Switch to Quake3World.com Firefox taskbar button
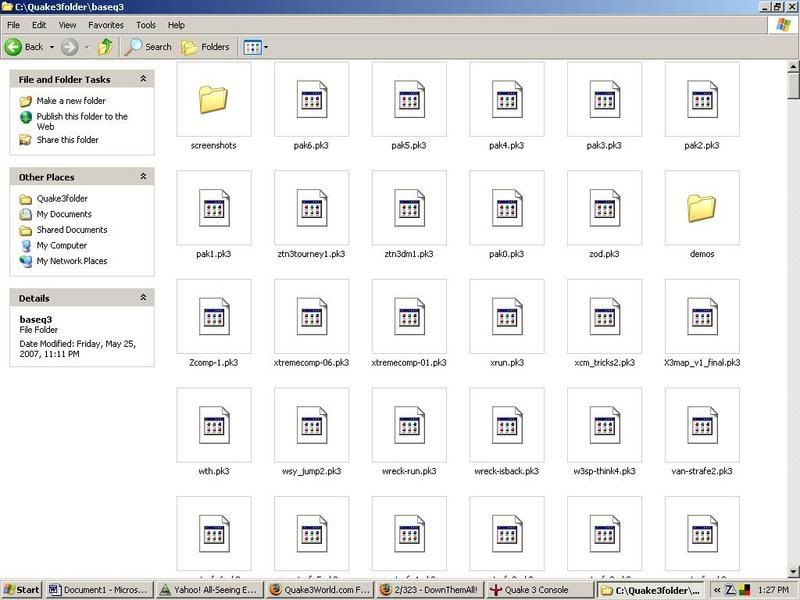The image size is (800, 600). click(319, 590)
